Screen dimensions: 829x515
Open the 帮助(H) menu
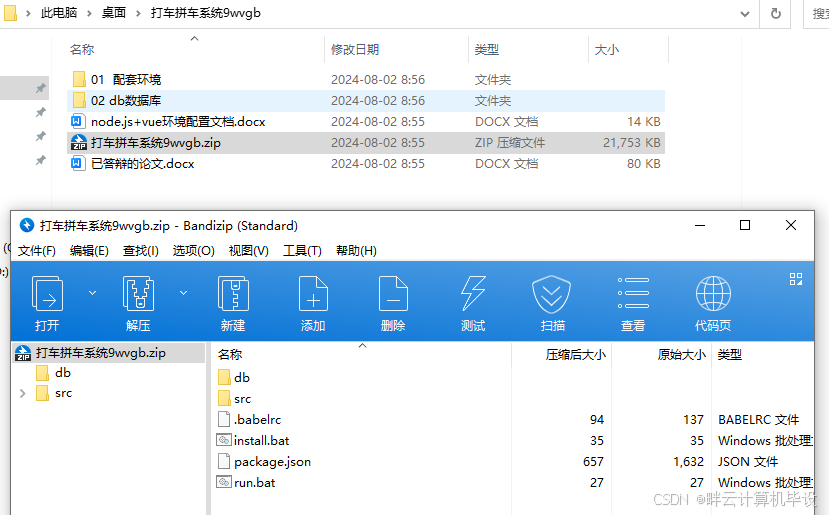tap(356, 251)
